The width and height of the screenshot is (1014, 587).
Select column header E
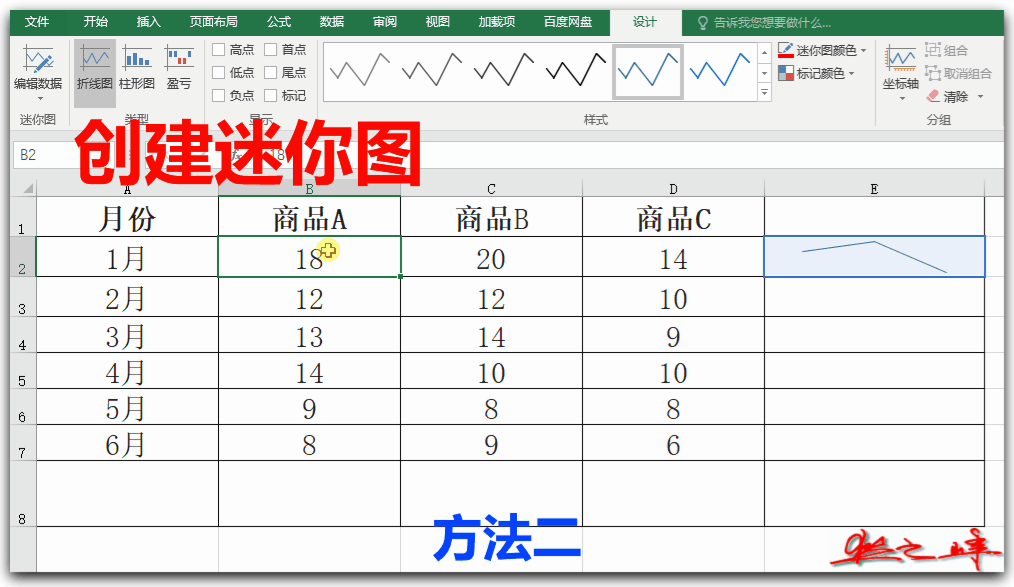874,189
